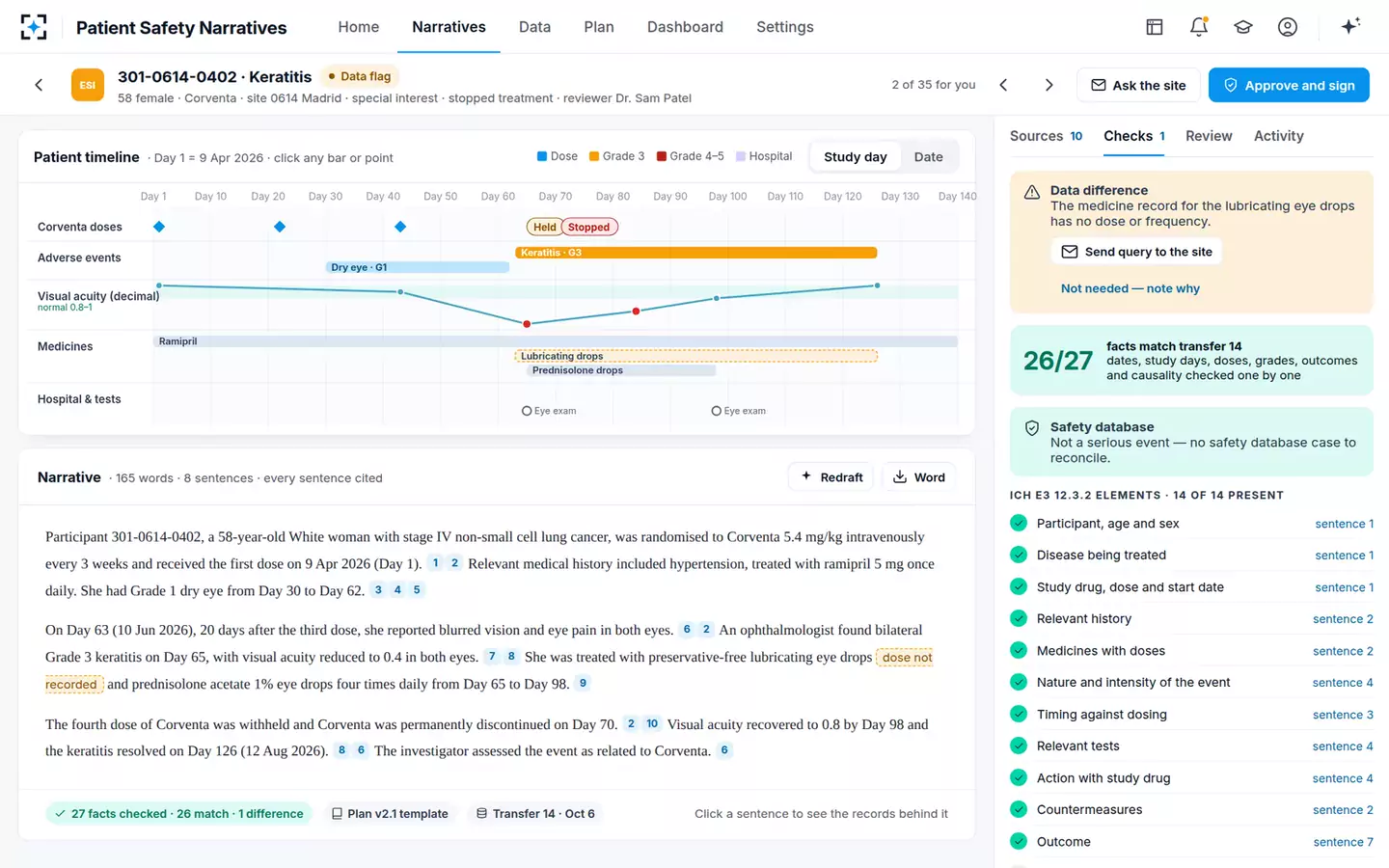Click the Stopped dose marker
Screen dimensions: 1389x868
(588, 227)
